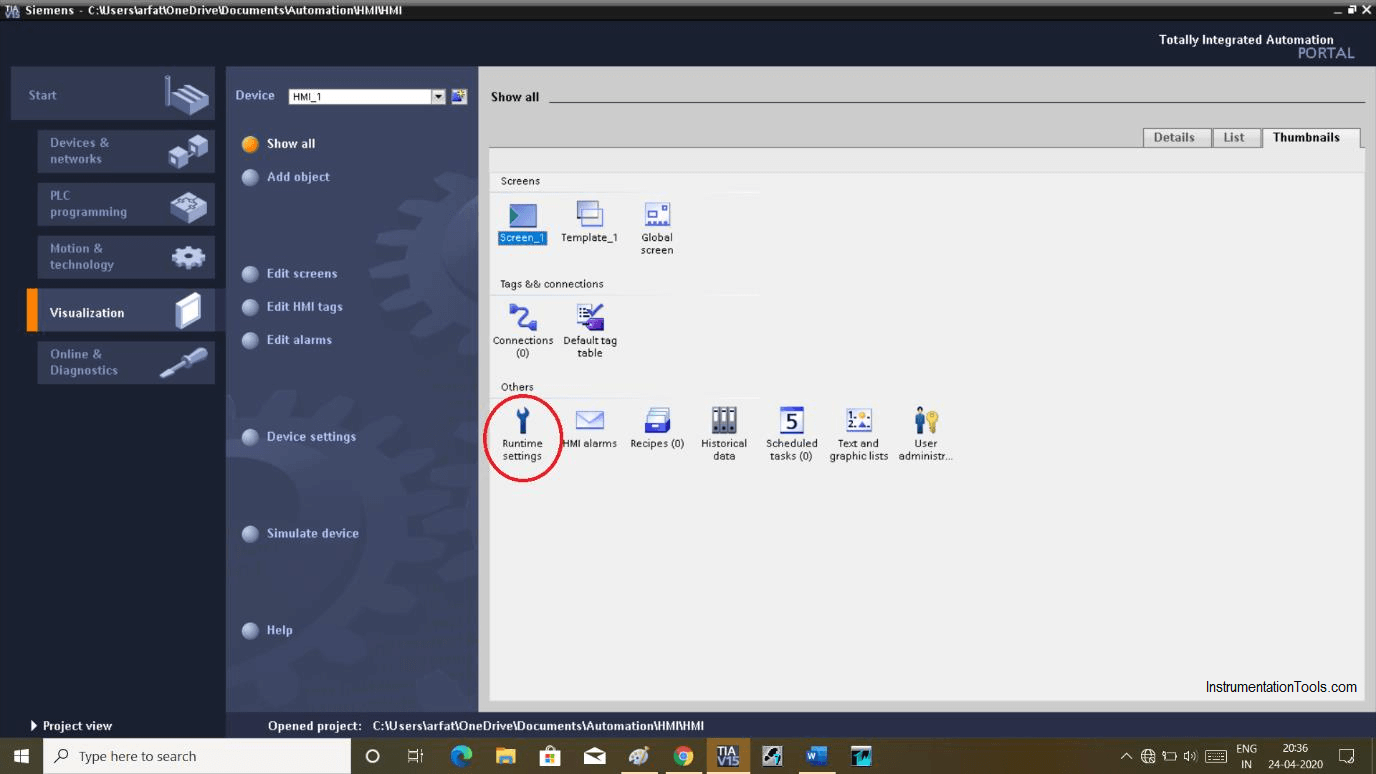The width and height of the screenshot is (1376, 774).
Task: Open Text and graphic lists icon
Action: [x=859, y=434]
